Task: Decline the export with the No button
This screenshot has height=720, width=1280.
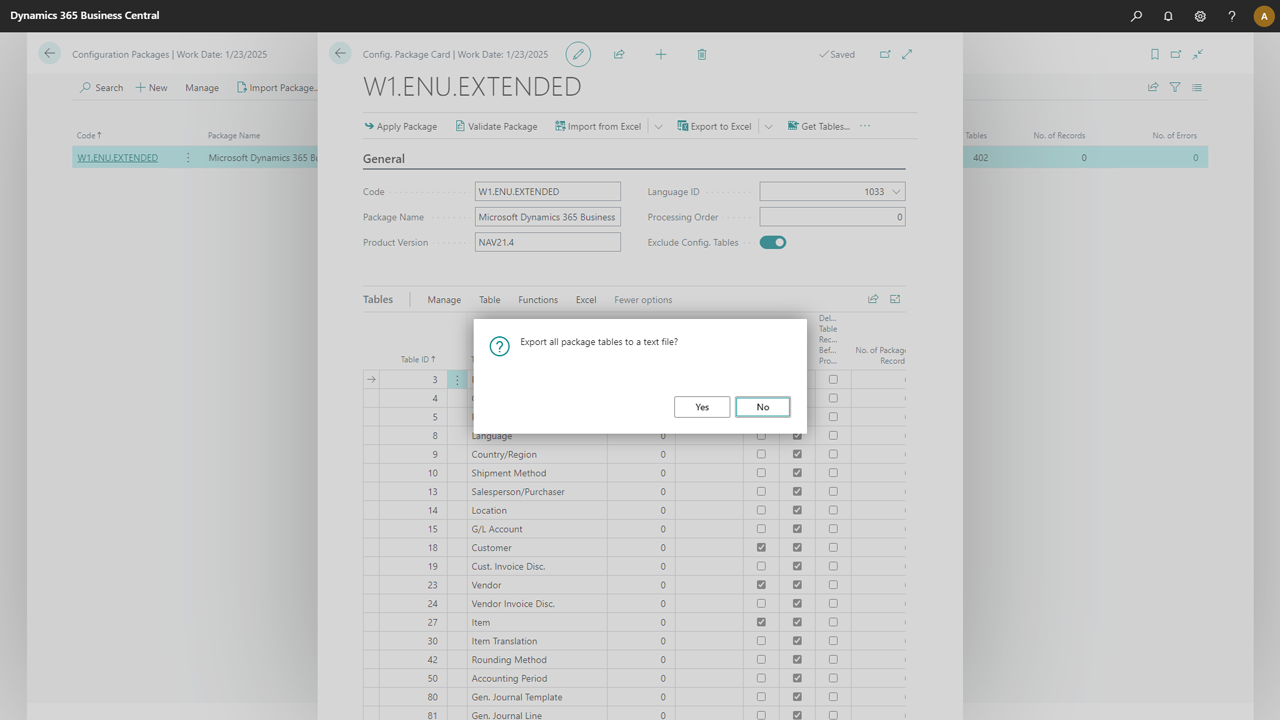Action: 763,407
